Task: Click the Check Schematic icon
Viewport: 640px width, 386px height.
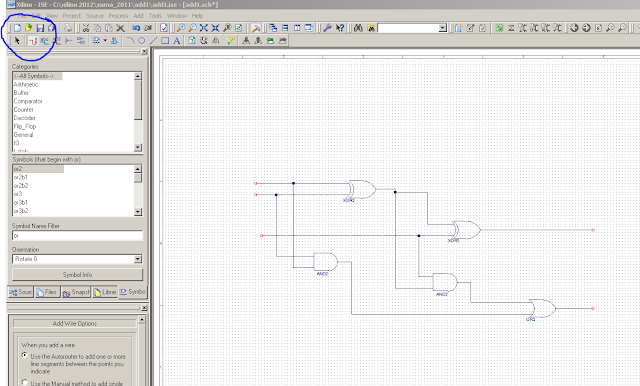Action: 164,28
